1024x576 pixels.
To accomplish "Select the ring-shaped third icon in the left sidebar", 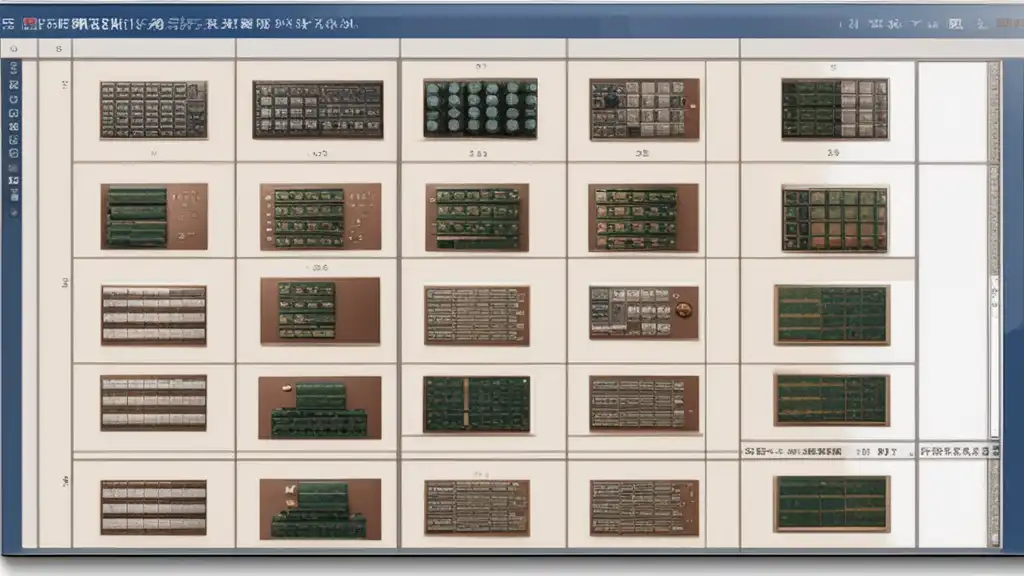I will [14, 99].
